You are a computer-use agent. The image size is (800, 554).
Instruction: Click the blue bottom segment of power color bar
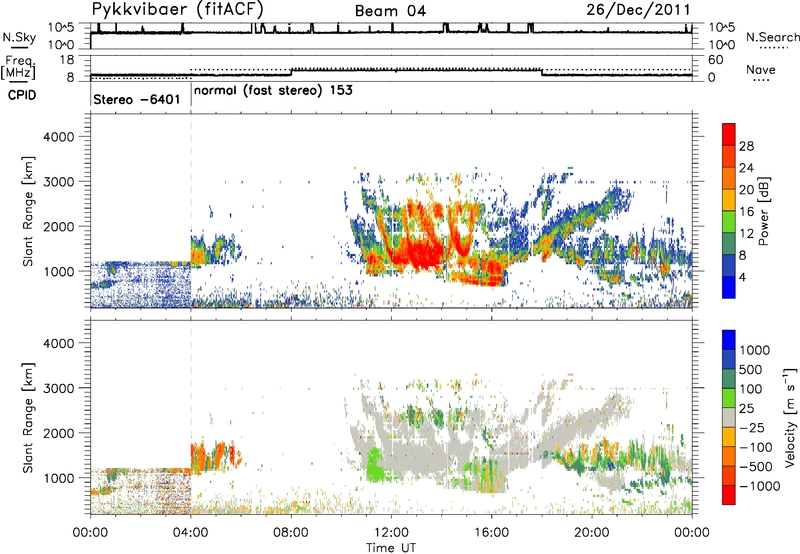[x=729, y=287]
